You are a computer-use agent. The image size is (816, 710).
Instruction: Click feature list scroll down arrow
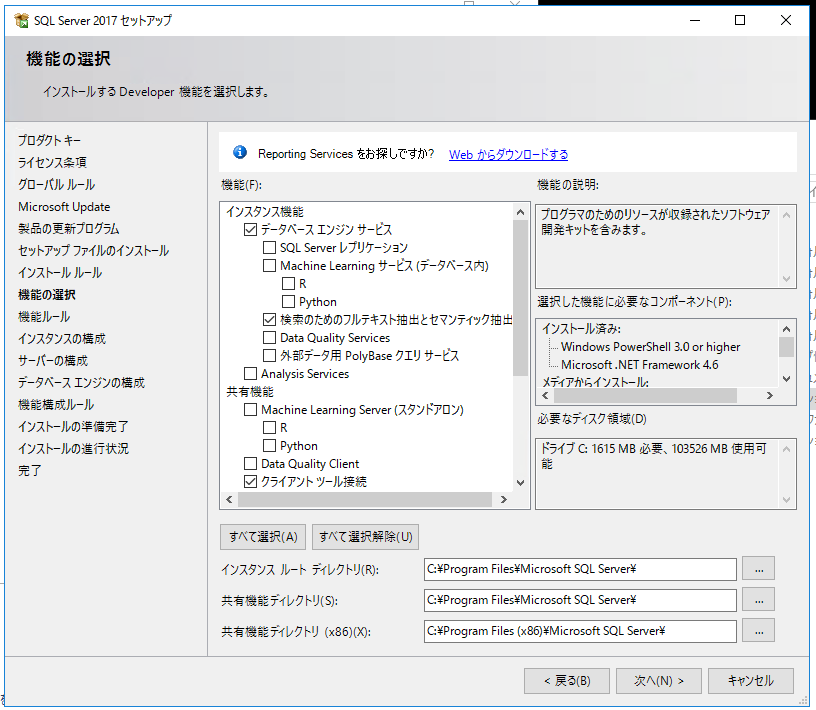click(520, 483)
